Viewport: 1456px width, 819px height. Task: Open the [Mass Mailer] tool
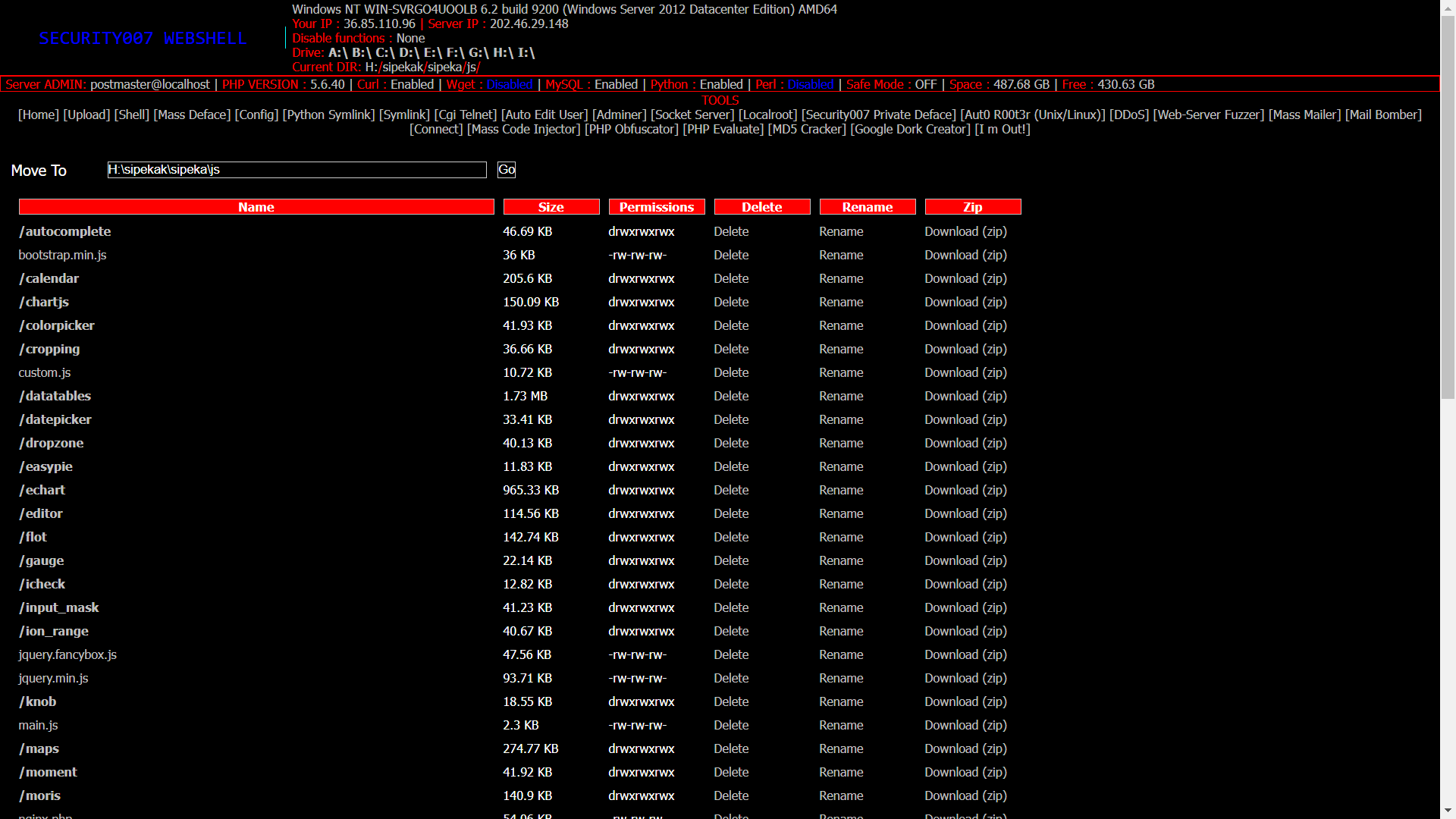click(x=1304, y=115)
